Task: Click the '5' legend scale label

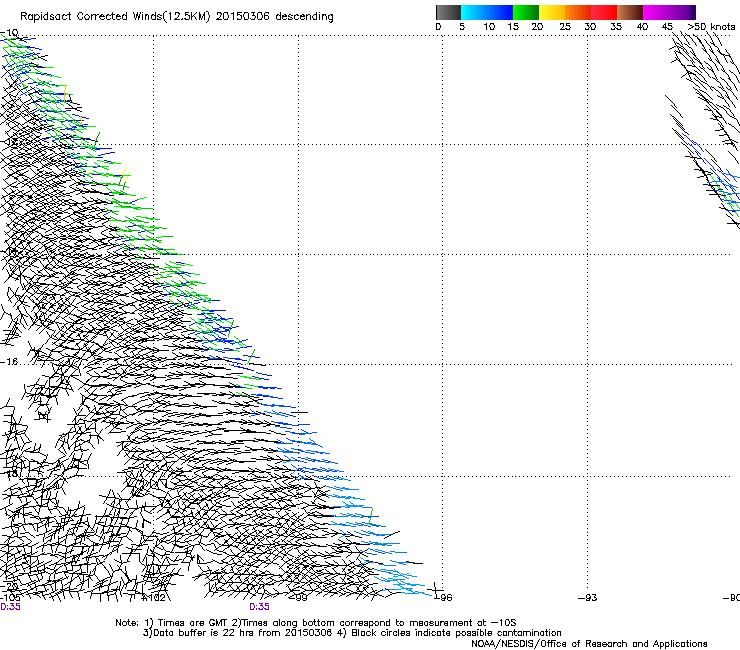Action: pos(462,27)
